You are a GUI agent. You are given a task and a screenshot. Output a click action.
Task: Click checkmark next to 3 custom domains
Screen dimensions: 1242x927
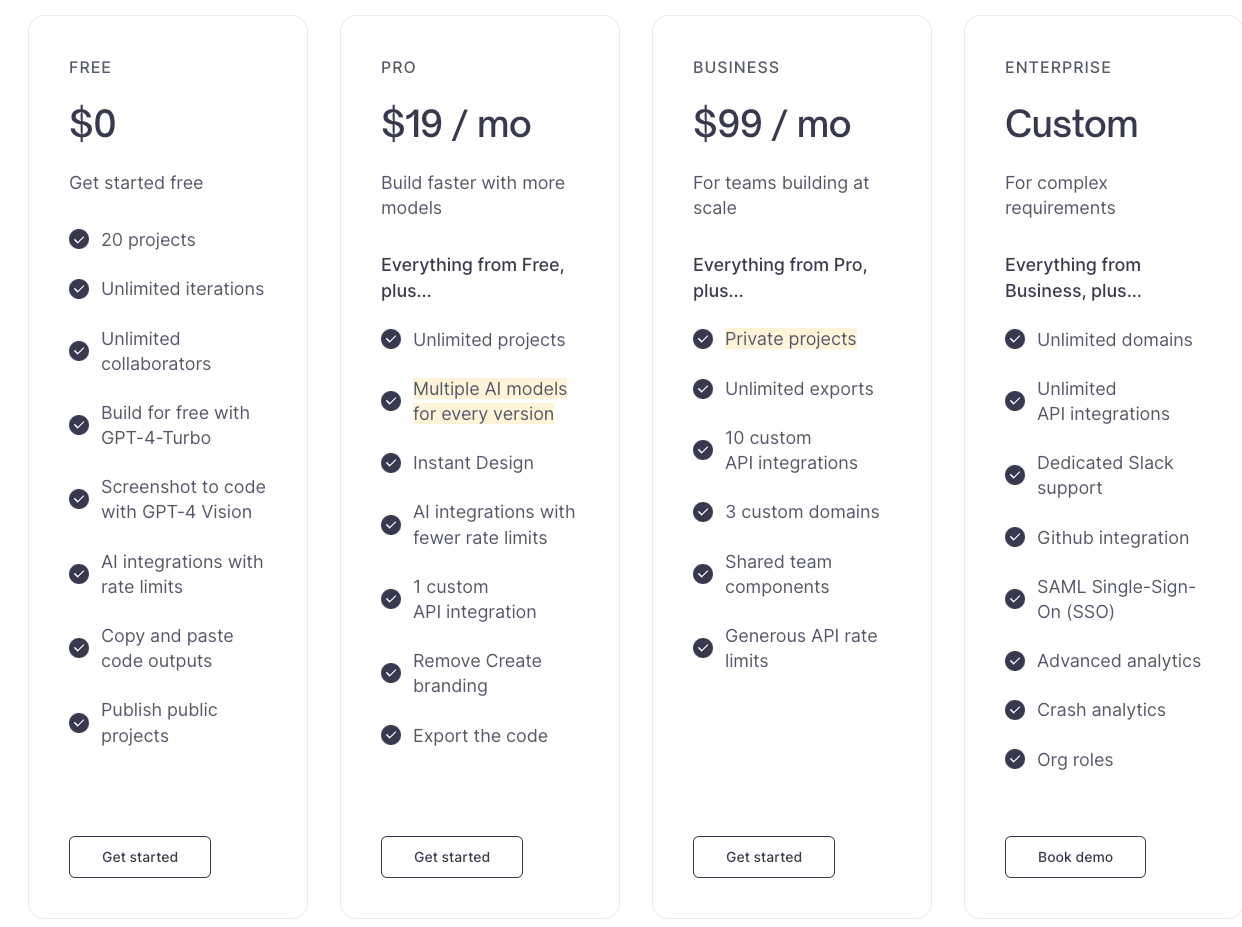coord(703,512)
